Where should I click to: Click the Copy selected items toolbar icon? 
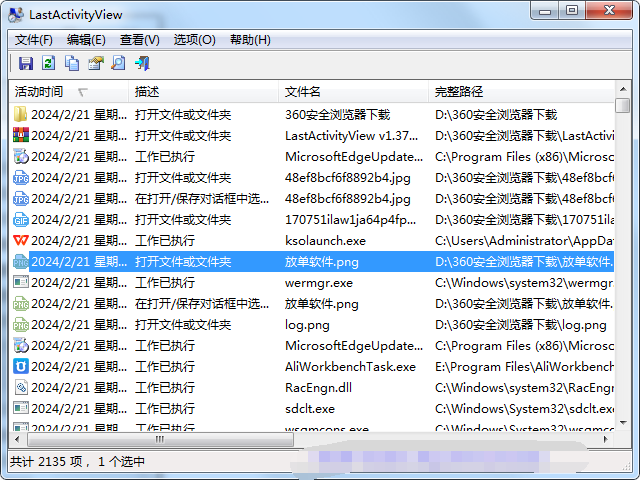72,63
